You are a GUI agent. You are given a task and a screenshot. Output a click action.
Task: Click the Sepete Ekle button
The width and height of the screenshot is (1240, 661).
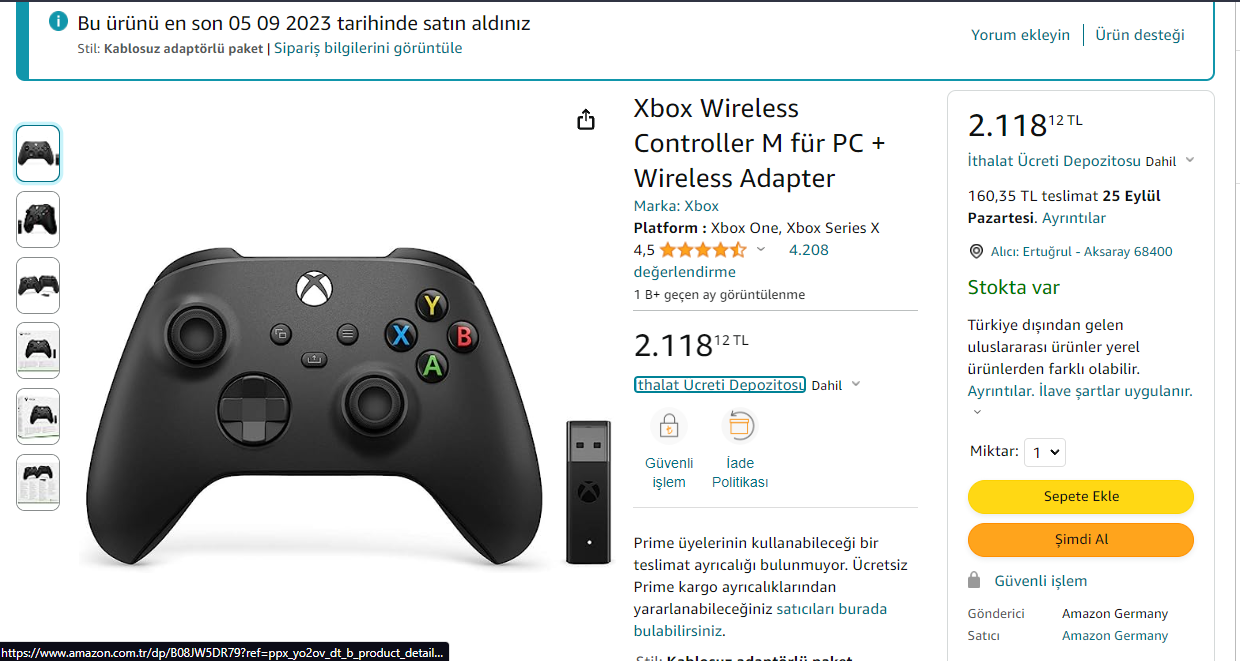pos(1081,497)
